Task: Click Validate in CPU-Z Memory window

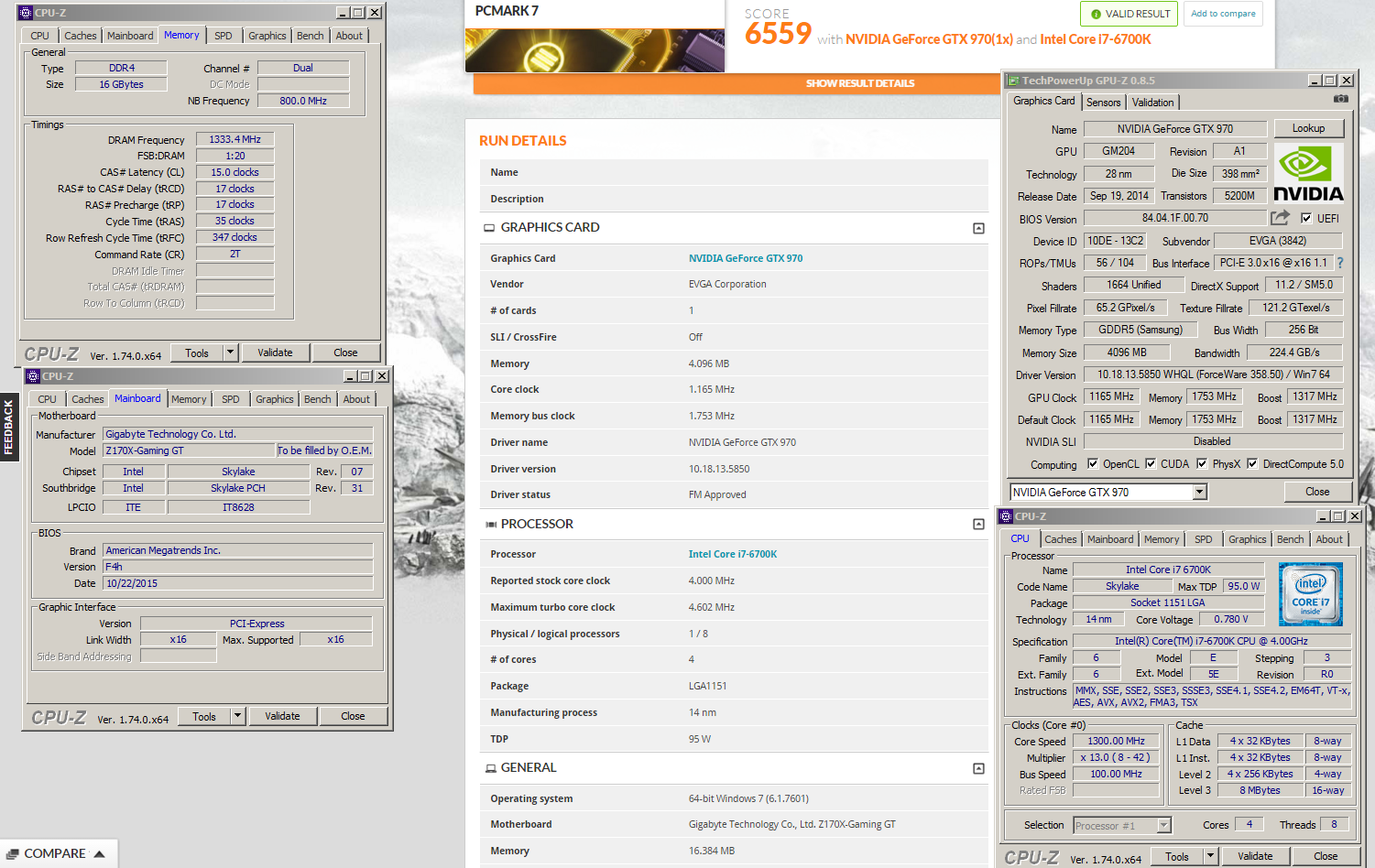Action: coord(275,353)
